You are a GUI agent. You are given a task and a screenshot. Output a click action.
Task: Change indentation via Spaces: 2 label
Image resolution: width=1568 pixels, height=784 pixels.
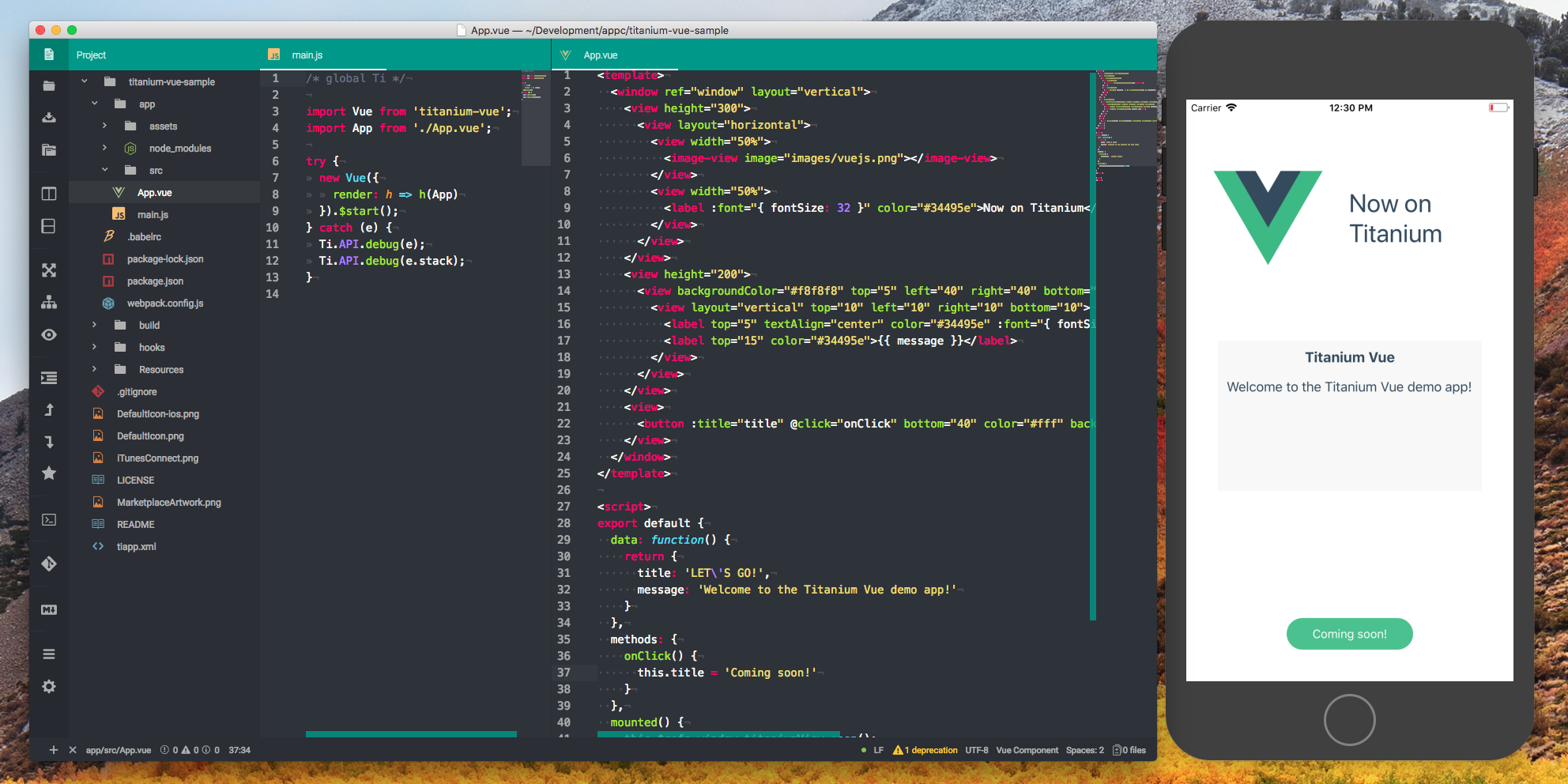click(1084, 750)
